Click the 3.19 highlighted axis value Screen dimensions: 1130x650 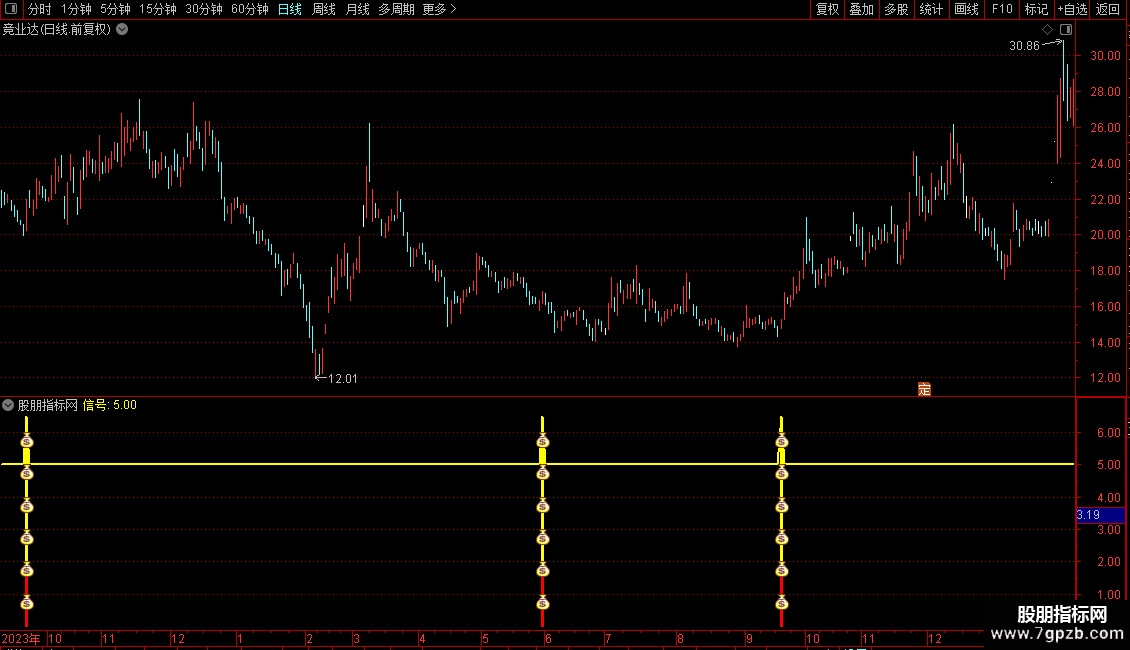(x=1100, y=515)
